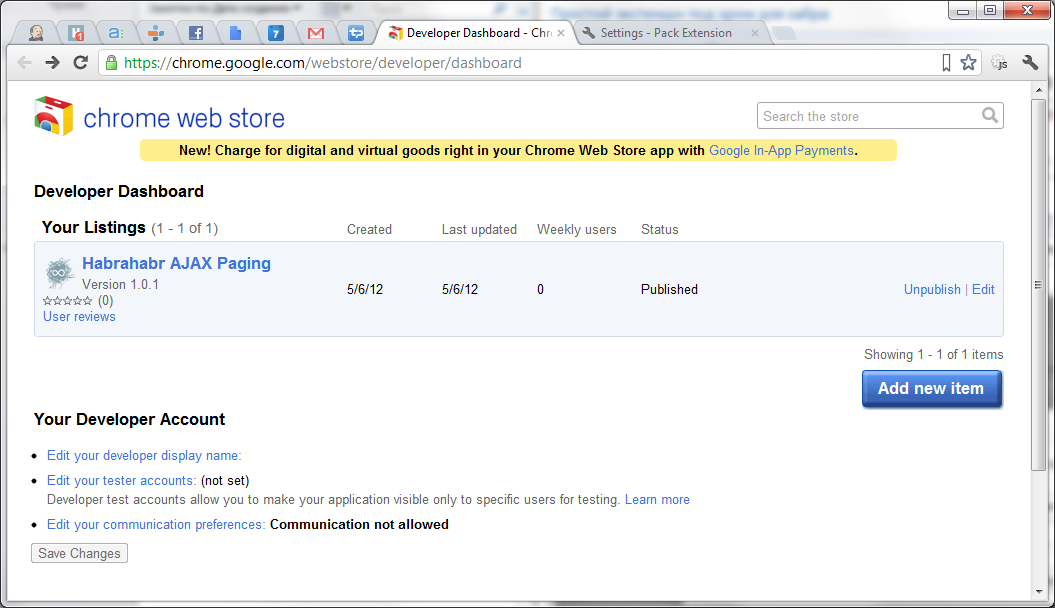1055x608 pixels.
Task: Open the pinned tab with 'a:' icon
Action: (116, 33)
